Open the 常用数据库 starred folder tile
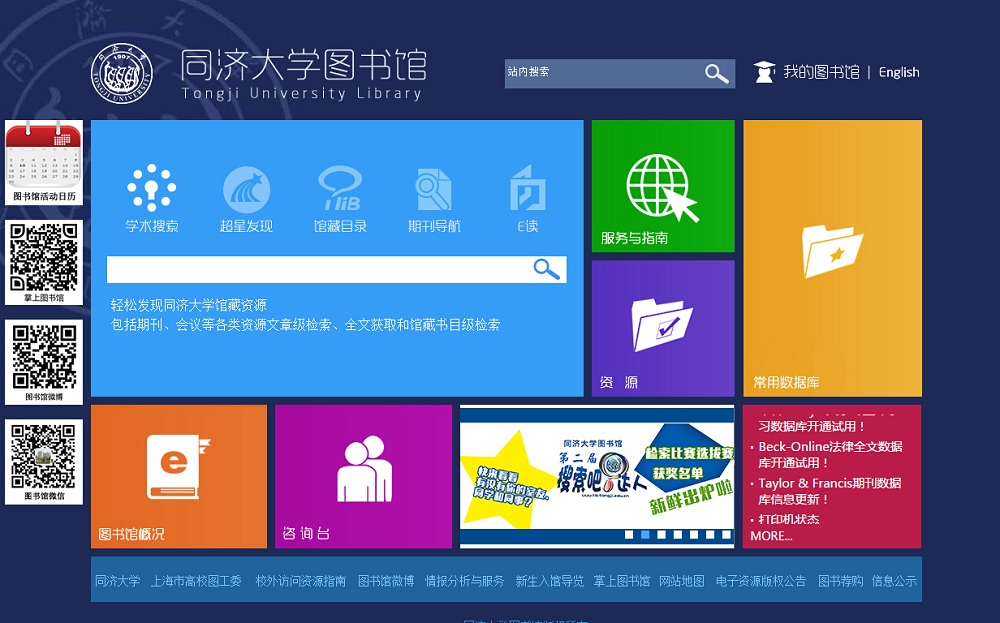 pos(832,258)
